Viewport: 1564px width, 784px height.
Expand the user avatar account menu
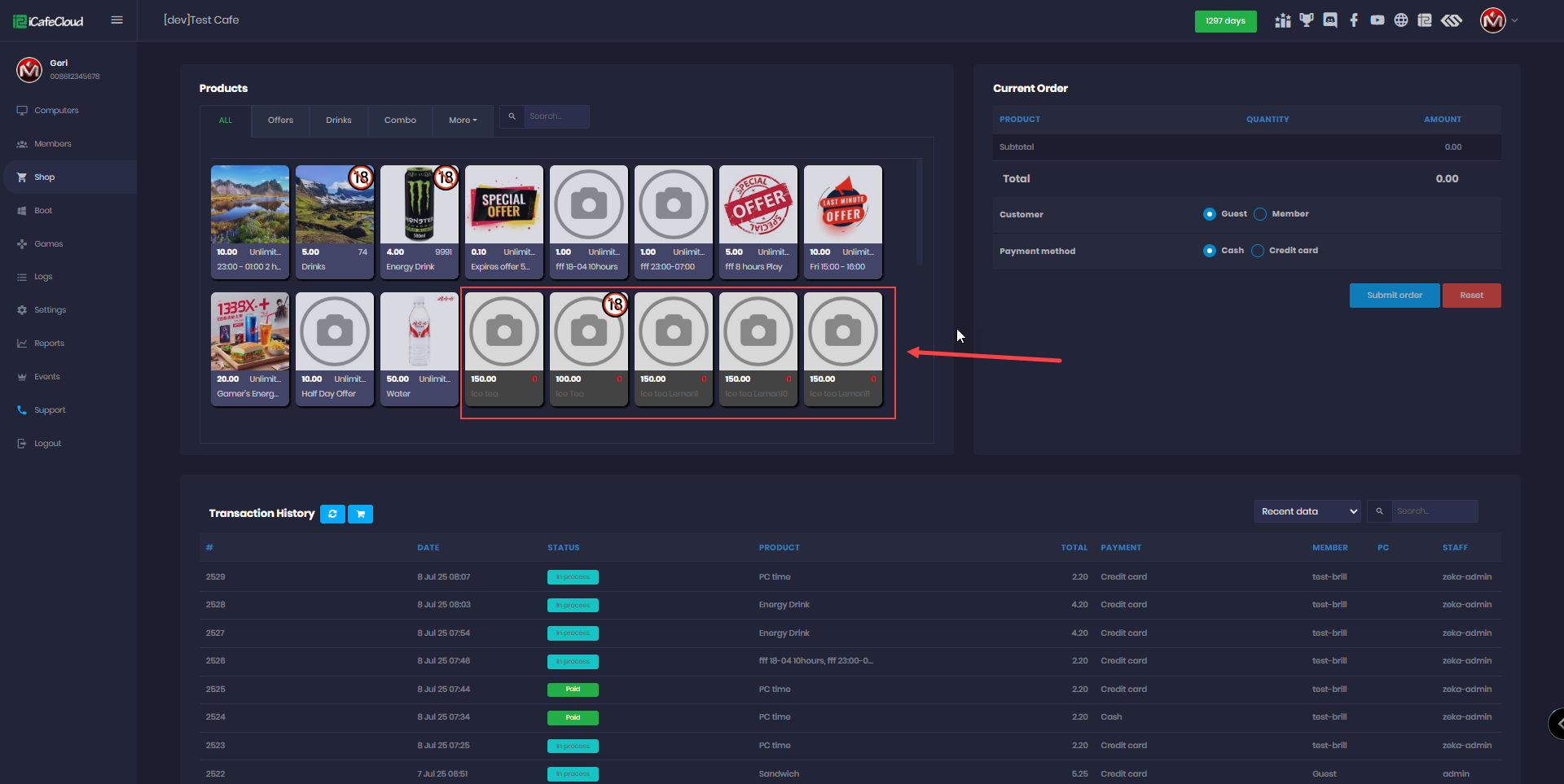point(1498,20)
